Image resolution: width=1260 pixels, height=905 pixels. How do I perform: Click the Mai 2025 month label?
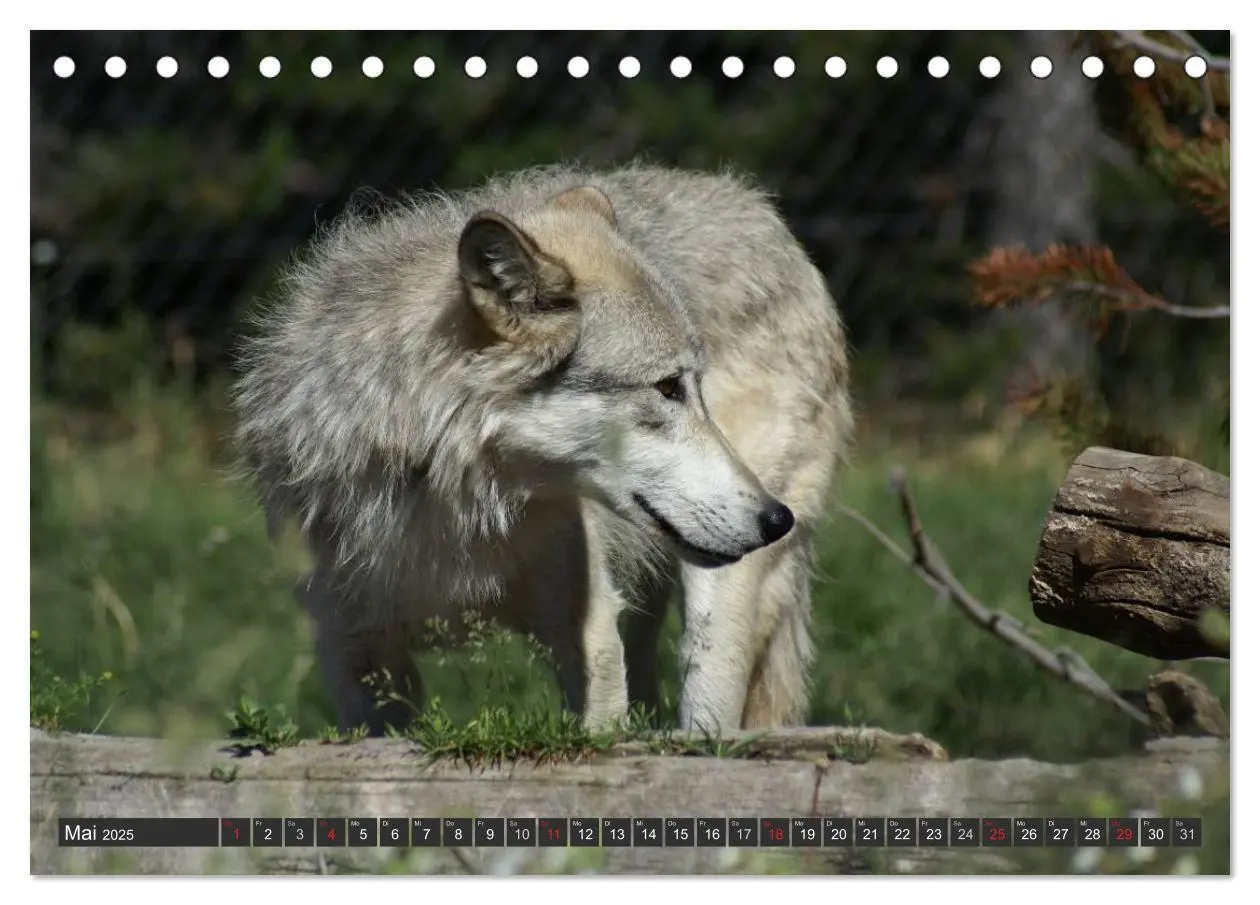click(99, 833)
